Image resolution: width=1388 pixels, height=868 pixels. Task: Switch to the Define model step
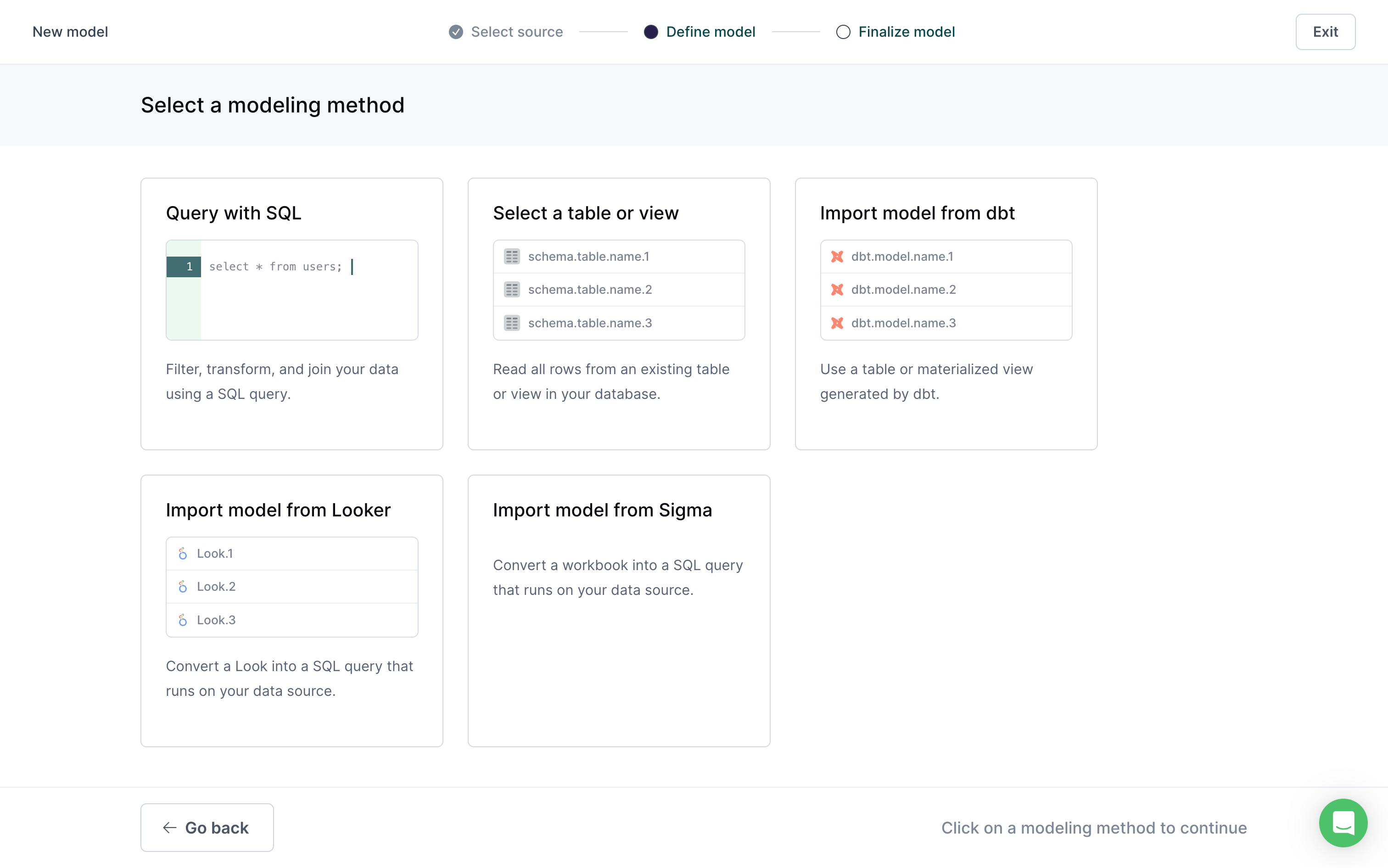tap(710, 32)
